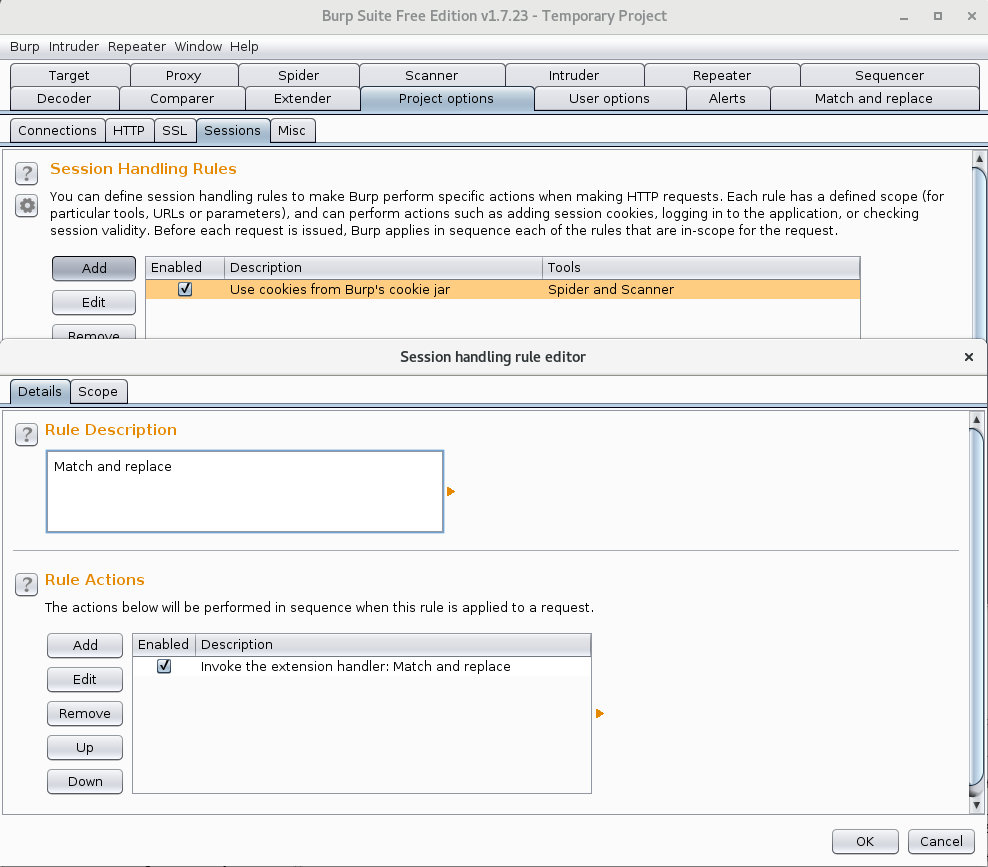Toggle Invoke extension handler action checkbox
This screenshot has height=867, width=988.
[164, 666]
